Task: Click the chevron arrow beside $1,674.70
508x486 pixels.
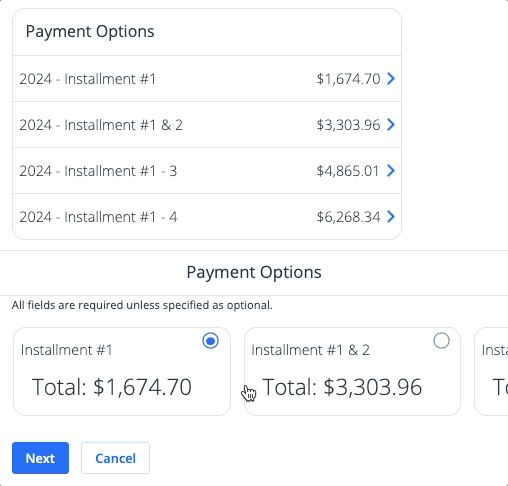Action: tap(391, 79)
